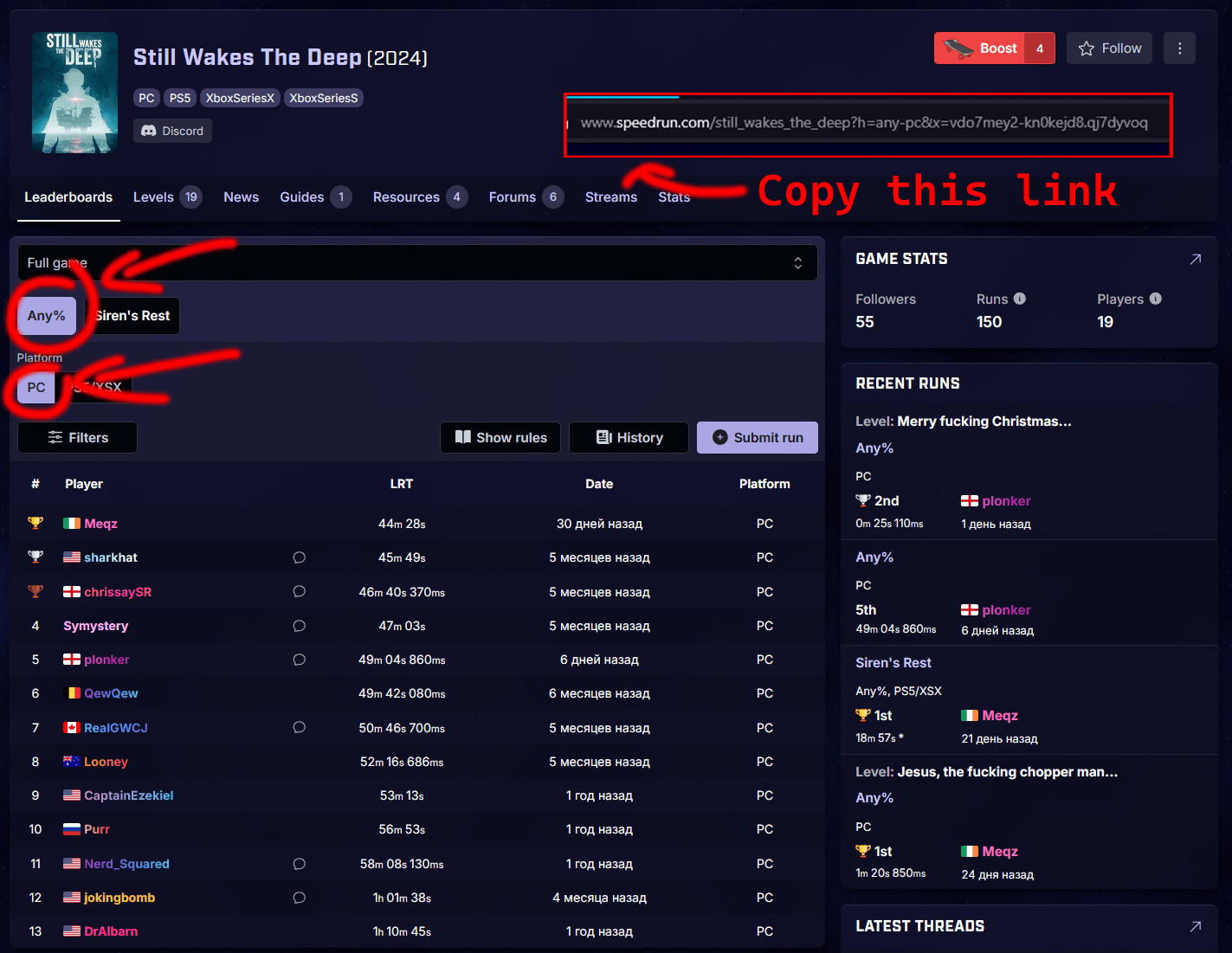Switch to the Siren's Rest category

[131, 315]
